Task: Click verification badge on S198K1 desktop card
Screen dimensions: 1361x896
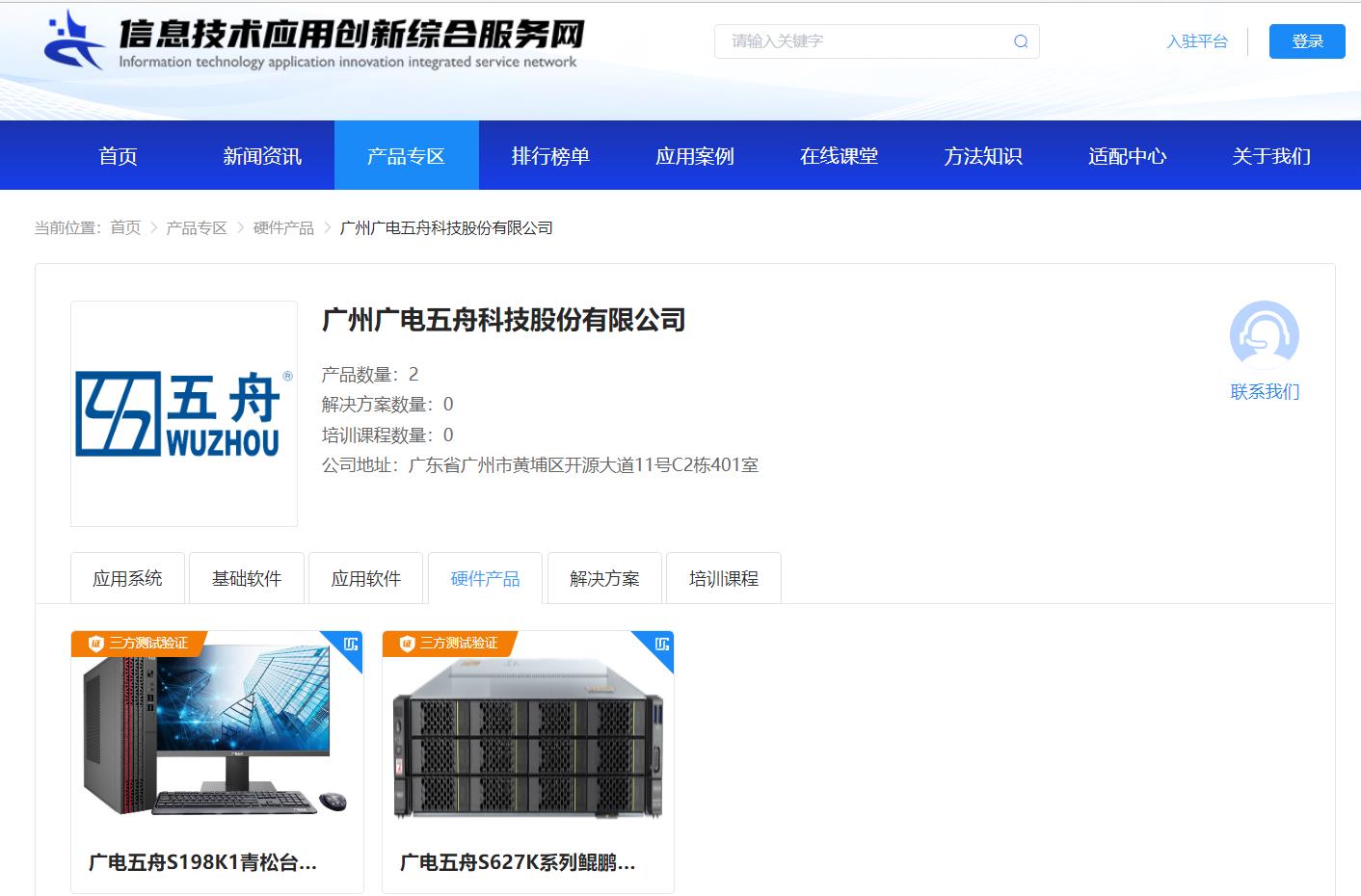Action: 138,644
